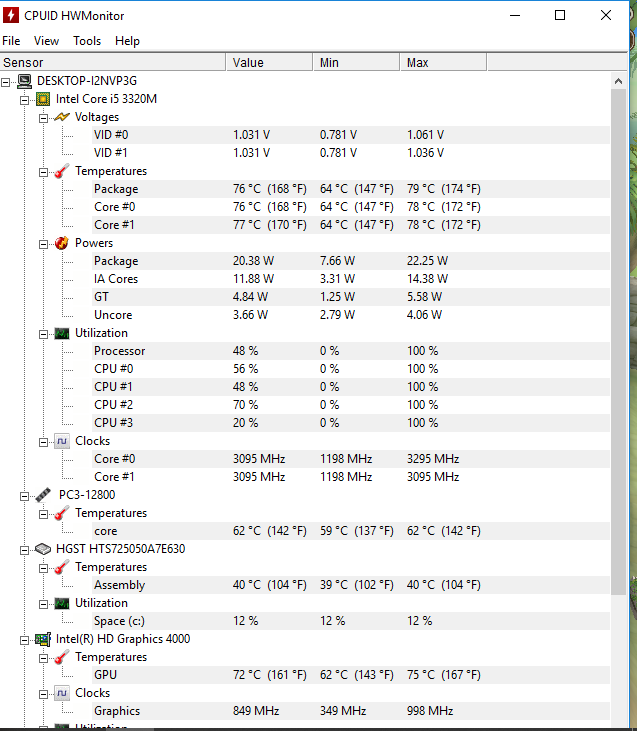637x731 pixels.
Task: Click the PC3-12800 memory stick icon
Action: pyautogui.click(x=43, y=495)
